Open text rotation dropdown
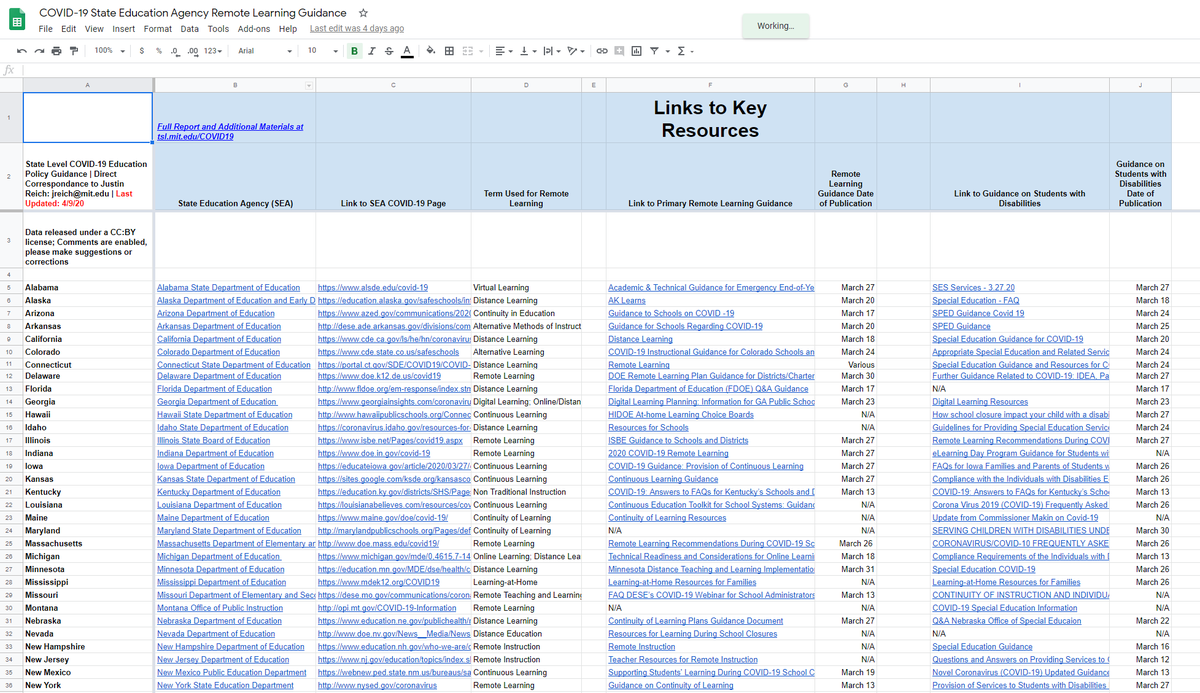The height and width of the screenshot is (693, 1200). point(575,51)
